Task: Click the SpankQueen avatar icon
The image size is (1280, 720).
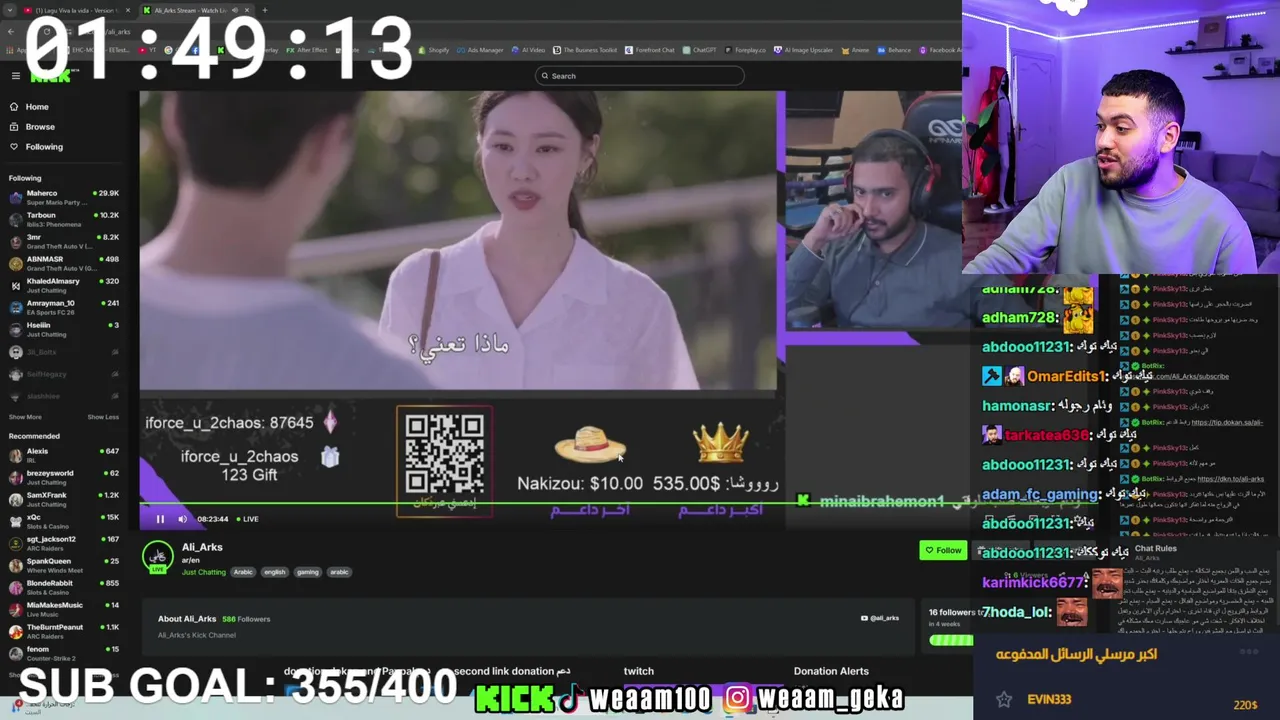Action: [x=15, y=565]
